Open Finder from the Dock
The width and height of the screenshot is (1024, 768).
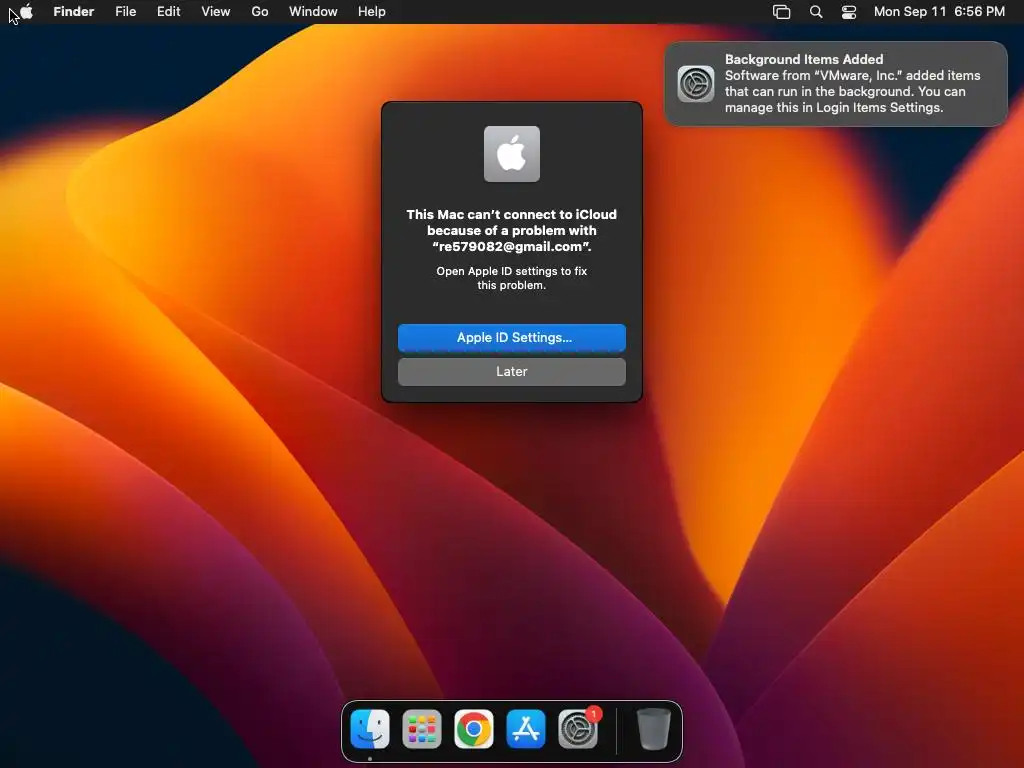coord(370,729)
